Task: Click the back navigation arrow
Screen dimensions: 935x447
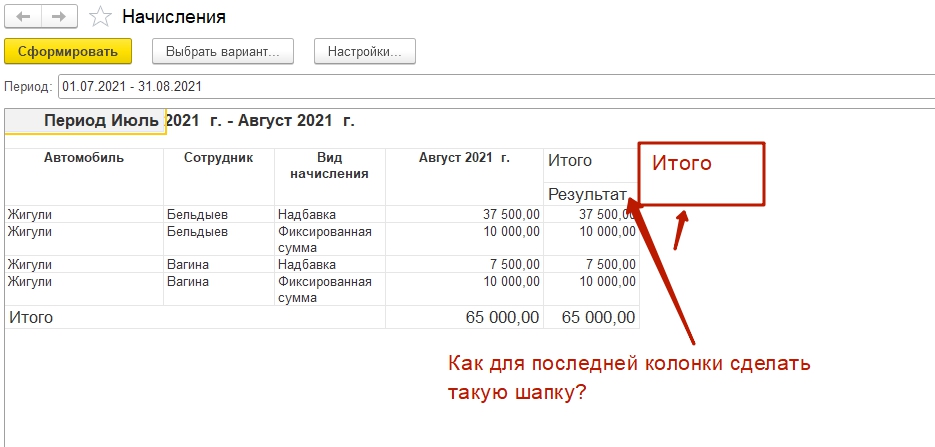Action: coord(24,17)
